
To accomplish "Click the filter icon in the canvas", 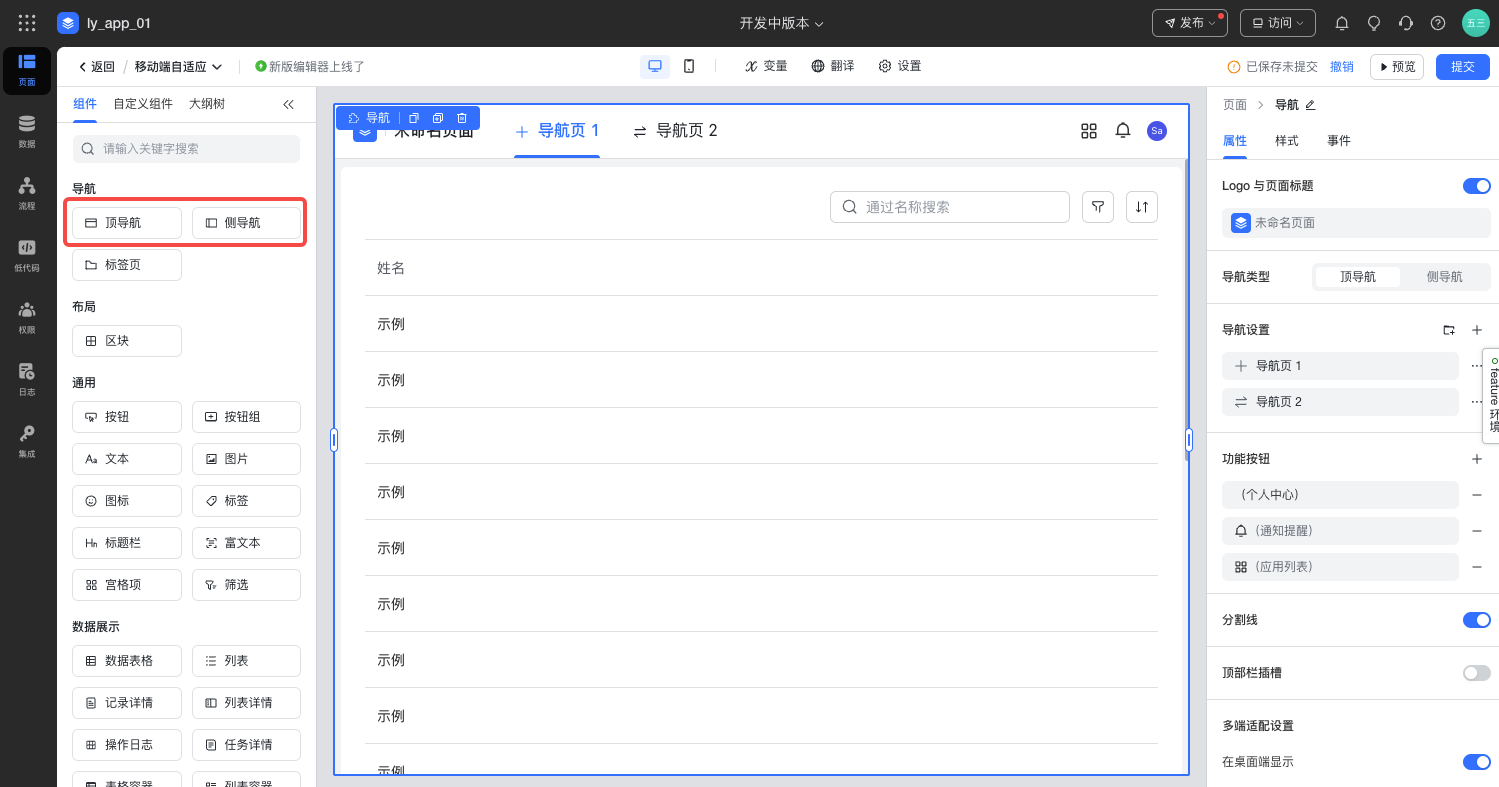I will (1098, 207).
